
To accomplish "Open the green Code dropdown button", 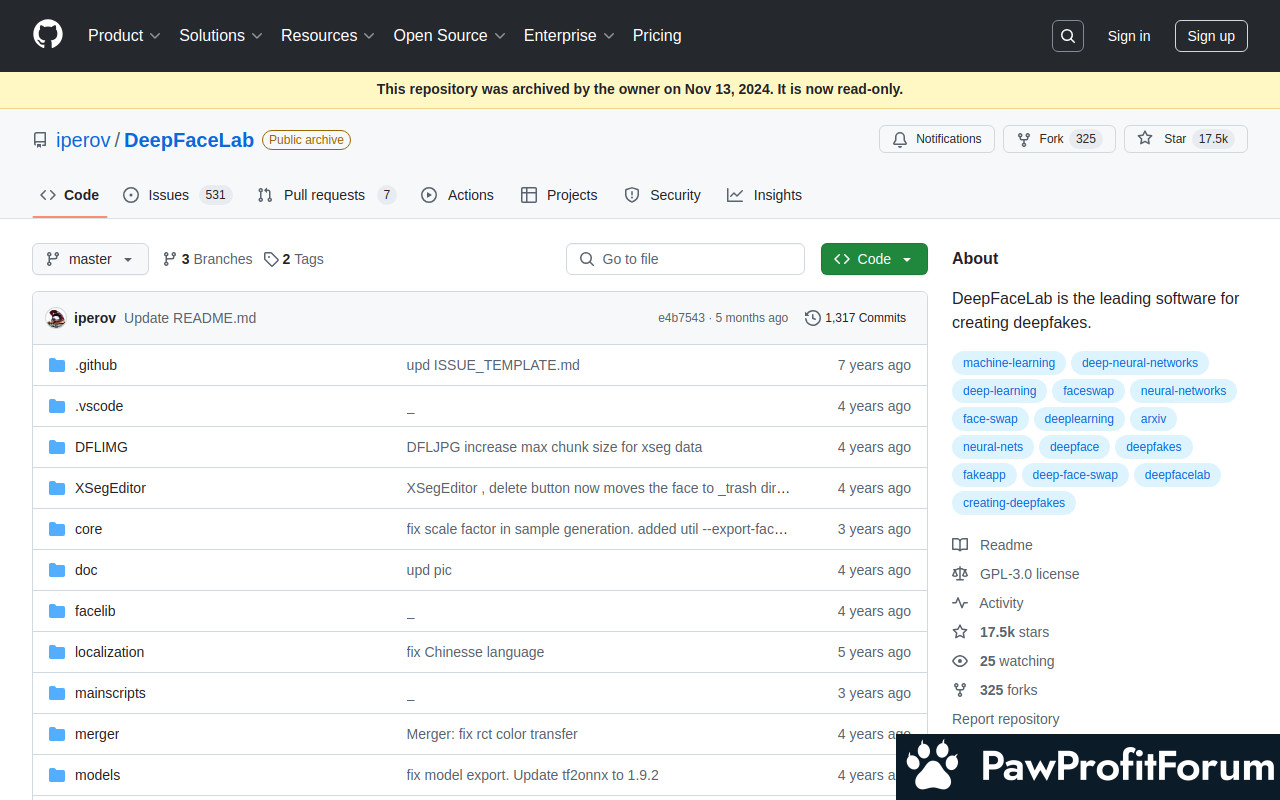I will [874, 259].
